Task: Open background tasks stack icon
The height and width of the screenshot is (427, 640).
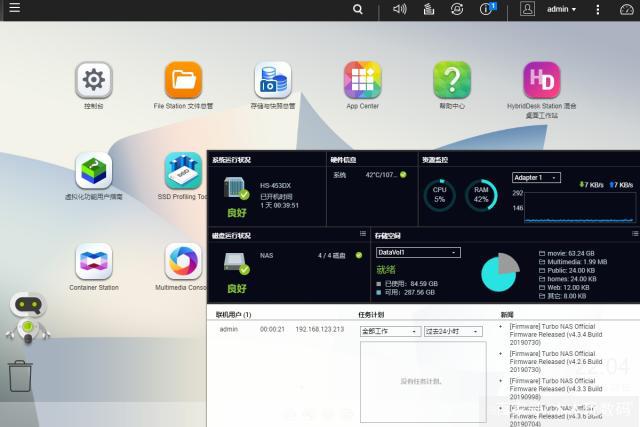Action: point(429,9)
